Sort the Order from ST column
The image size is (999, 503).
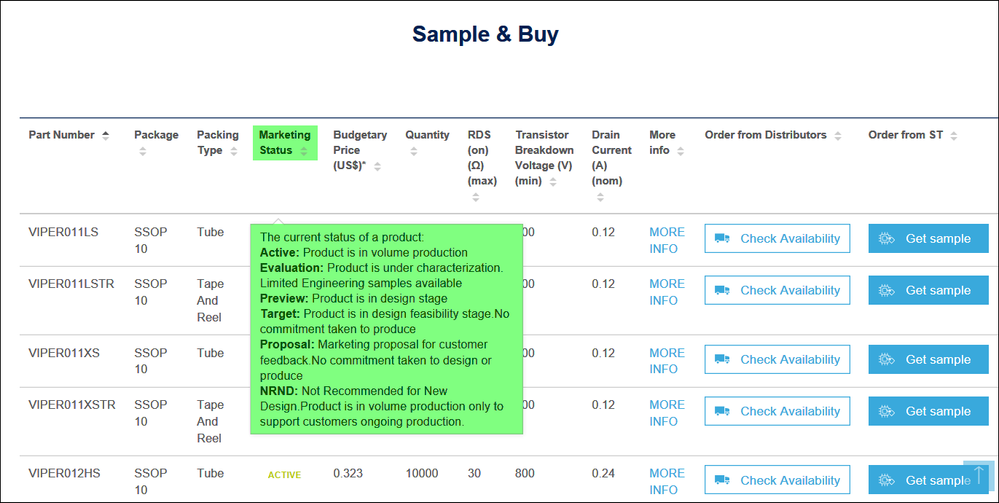tap(954, 136)
